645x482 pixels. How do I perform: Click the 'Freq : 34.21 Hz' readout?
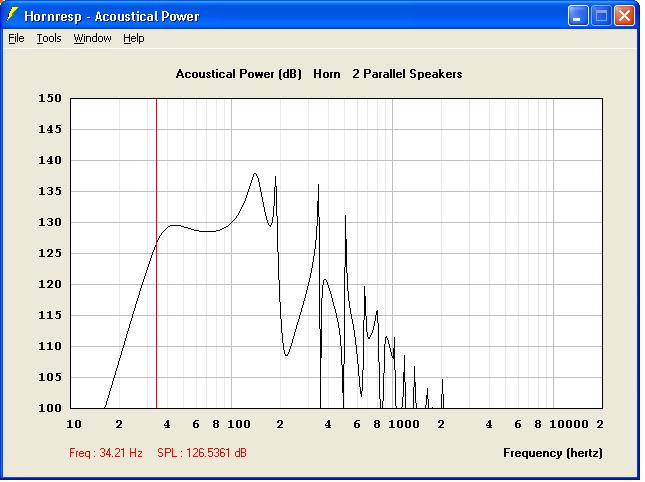(106, 453)
